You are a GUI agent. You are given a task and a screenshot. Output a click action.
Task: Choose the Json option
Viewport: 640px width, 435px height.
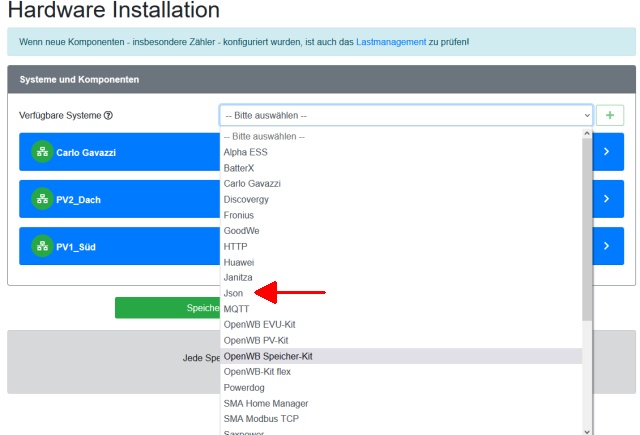coord(401,293)
